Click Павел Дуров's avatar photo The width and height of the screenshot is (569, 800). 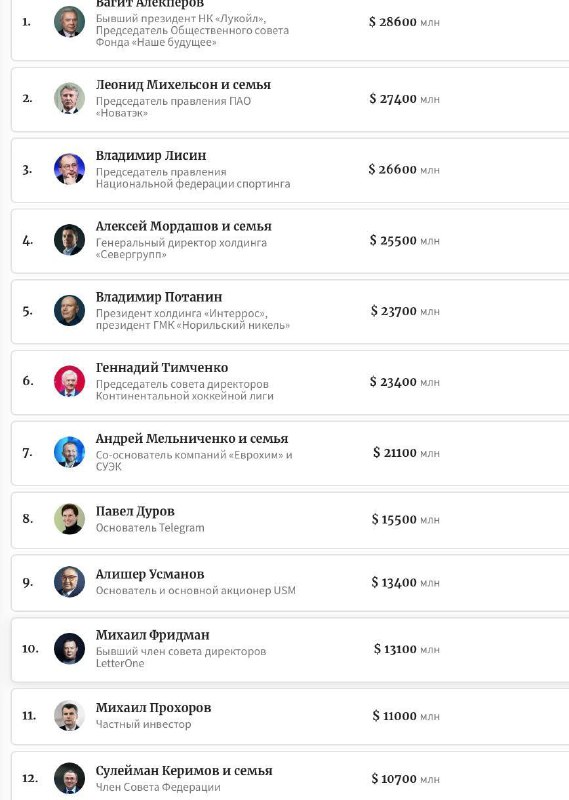[x=69, y=519]
